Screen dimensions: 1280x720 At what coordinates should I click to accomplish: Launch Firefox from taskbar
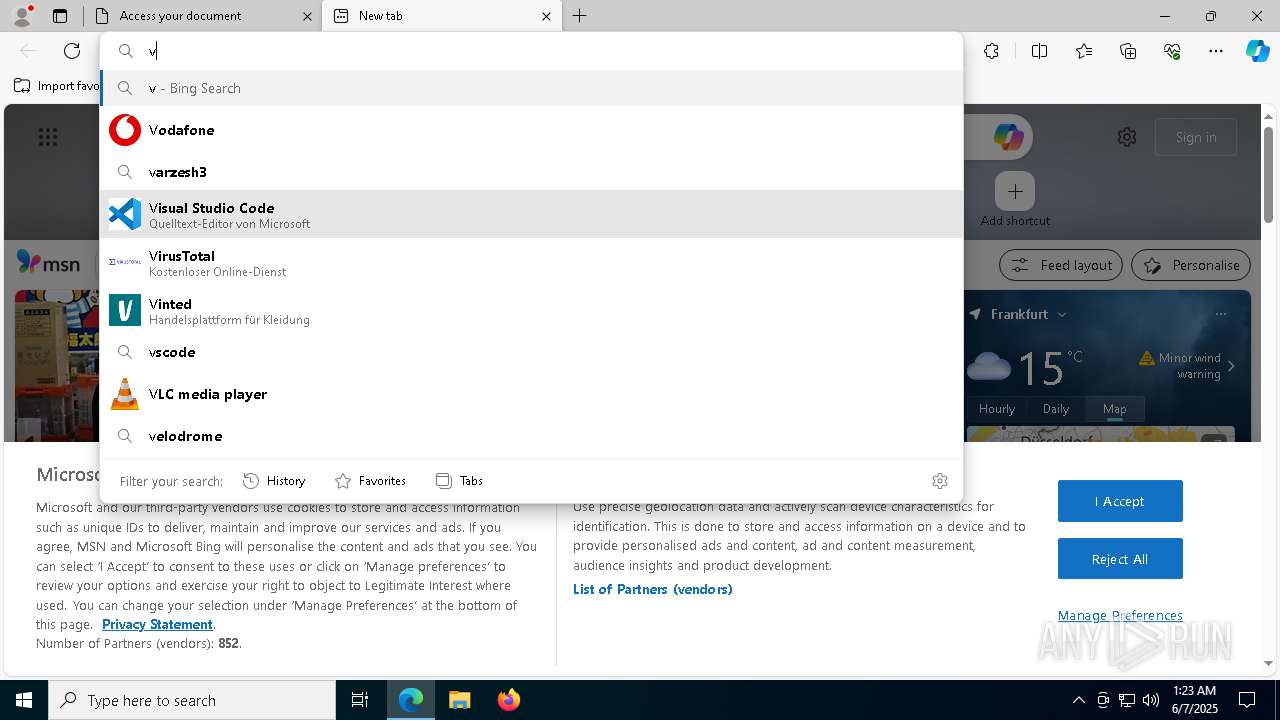pos(509,700)
